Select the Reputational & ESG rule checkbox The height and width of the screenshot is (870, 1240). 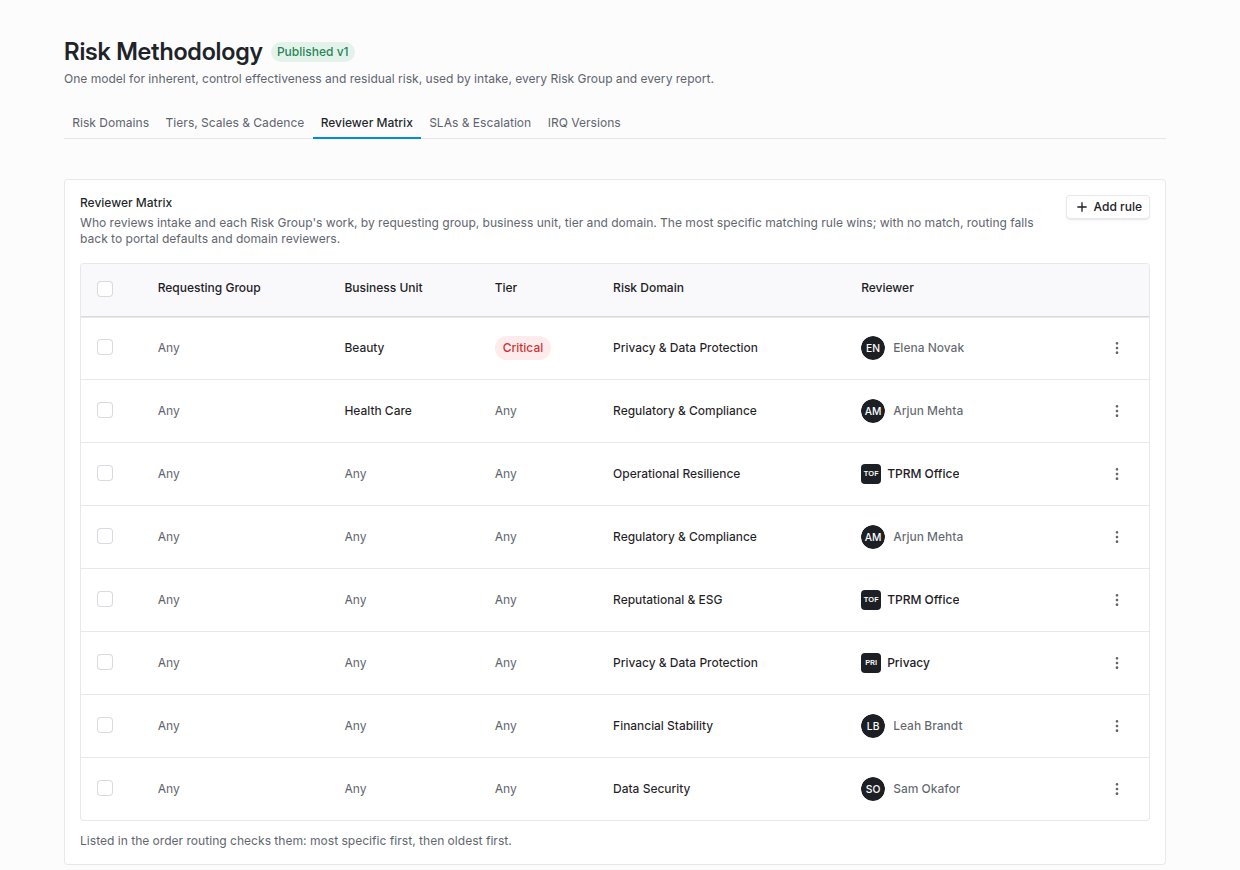105,599
